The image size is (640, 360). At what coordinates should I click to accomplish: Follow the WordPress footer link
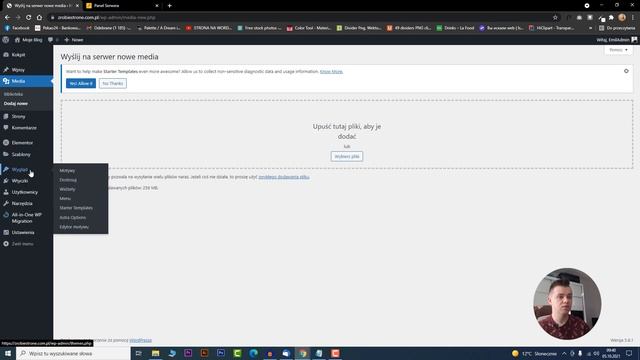tap(140, 340)
